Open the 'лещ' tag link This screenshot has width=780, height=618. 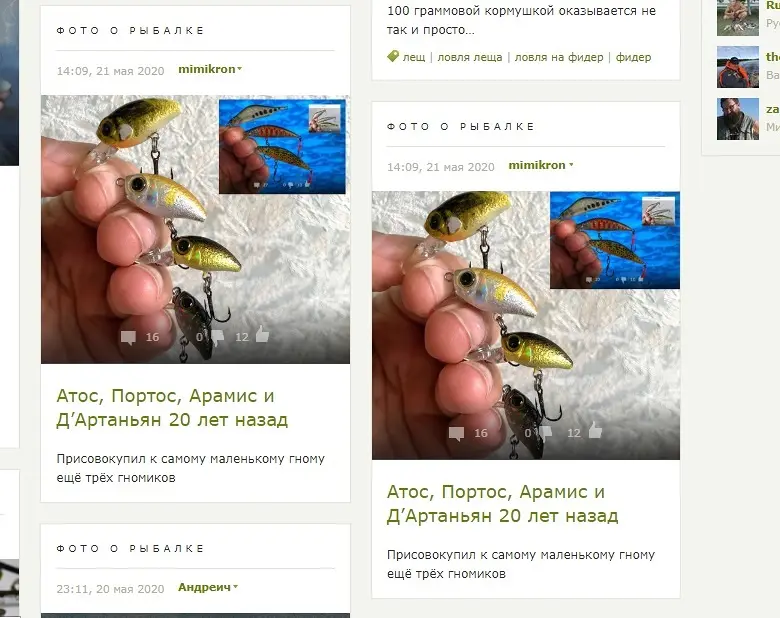click(x=414, y=57)
